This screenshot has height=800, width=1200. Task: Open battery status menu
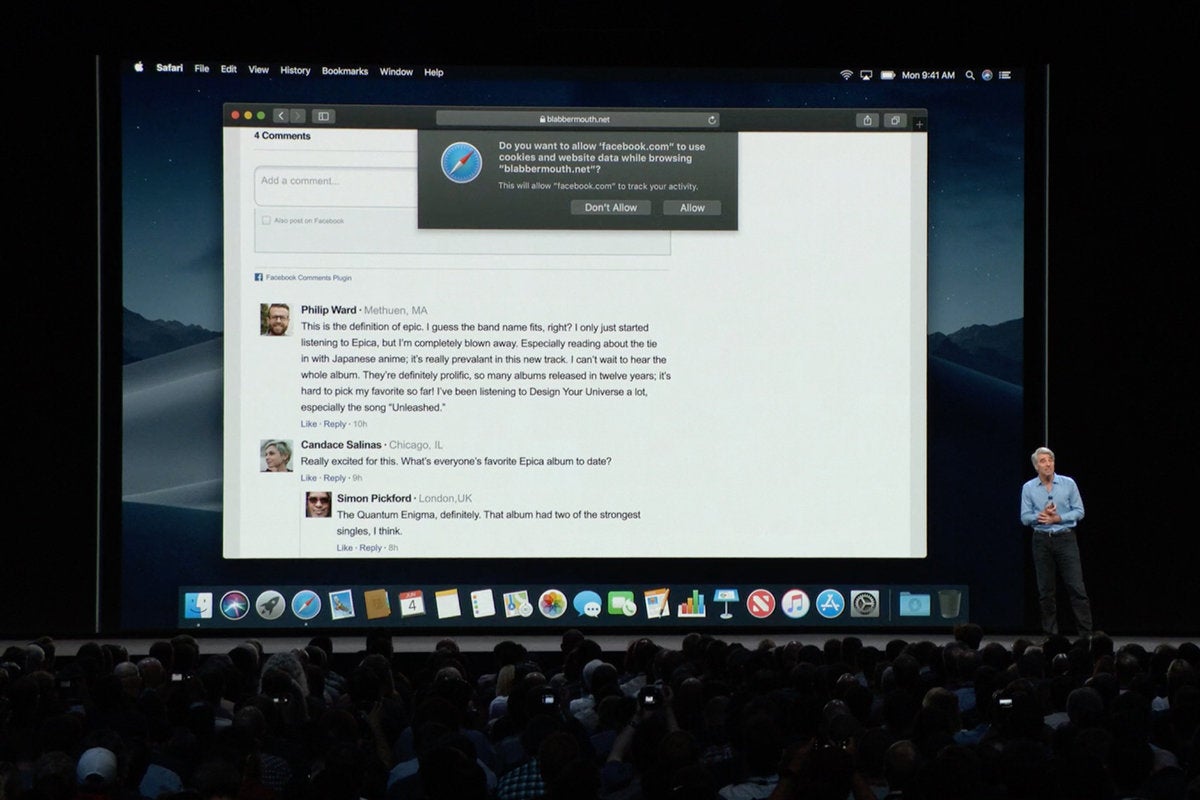[887, 75]
